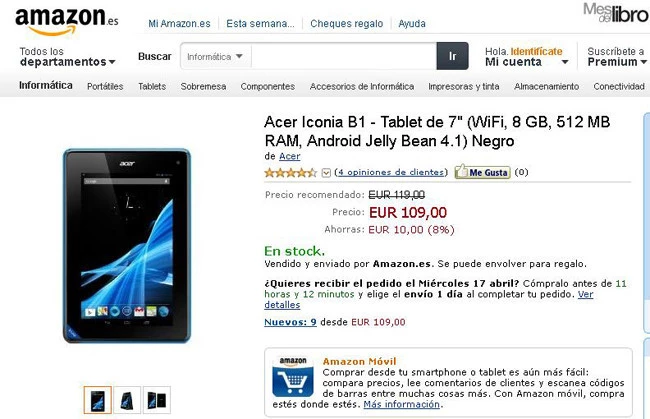Expand Todos los departamentos menu
Viewport: 650px width, 419px height.
click(x=67, y=57)
